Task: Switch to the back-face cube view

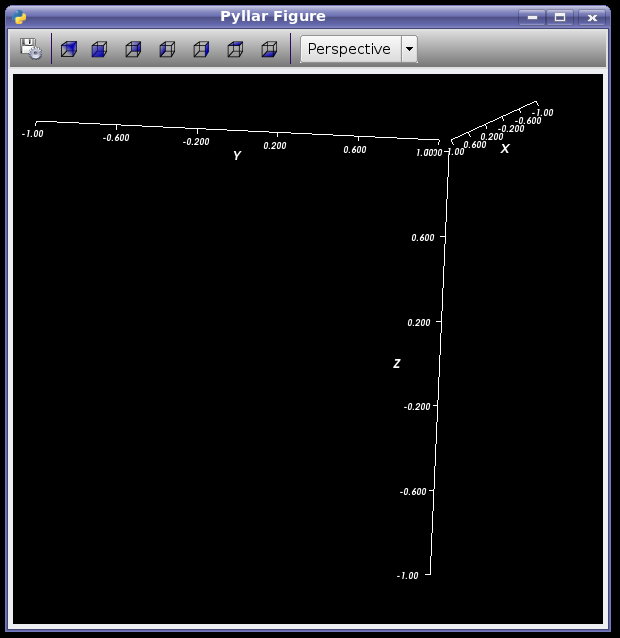Action: (133, 49)
